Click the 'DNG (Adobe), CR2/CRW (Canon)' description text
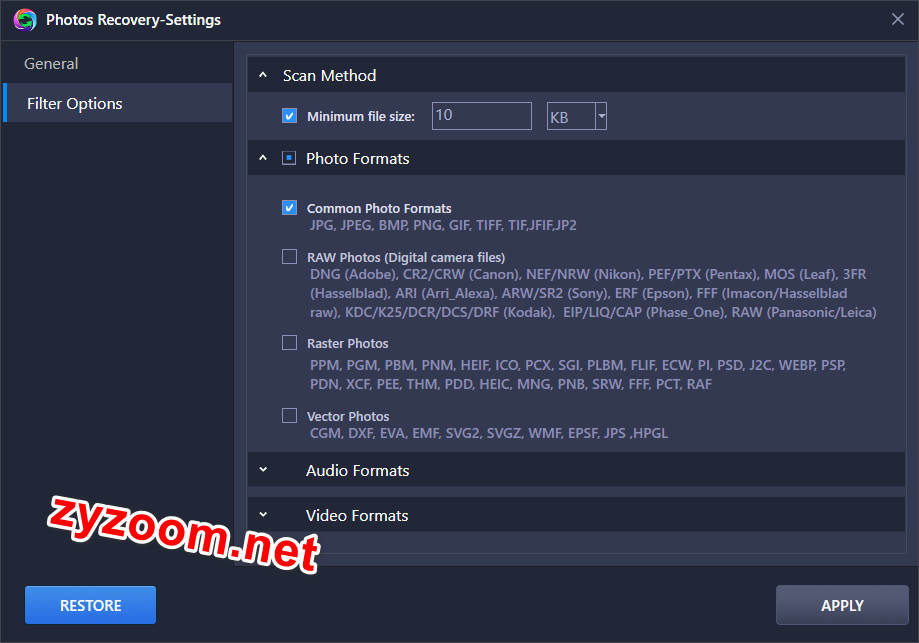919x643 pixels. pos(593,293)
